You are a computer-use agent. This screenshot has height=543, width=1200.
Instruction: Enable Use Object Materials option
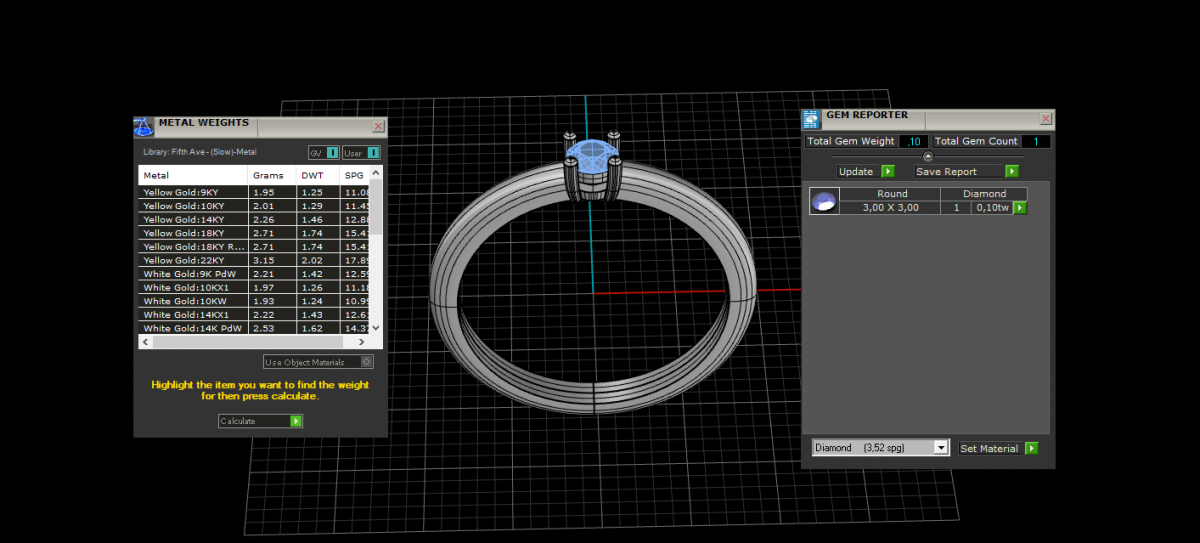click(x=367, y=362)
